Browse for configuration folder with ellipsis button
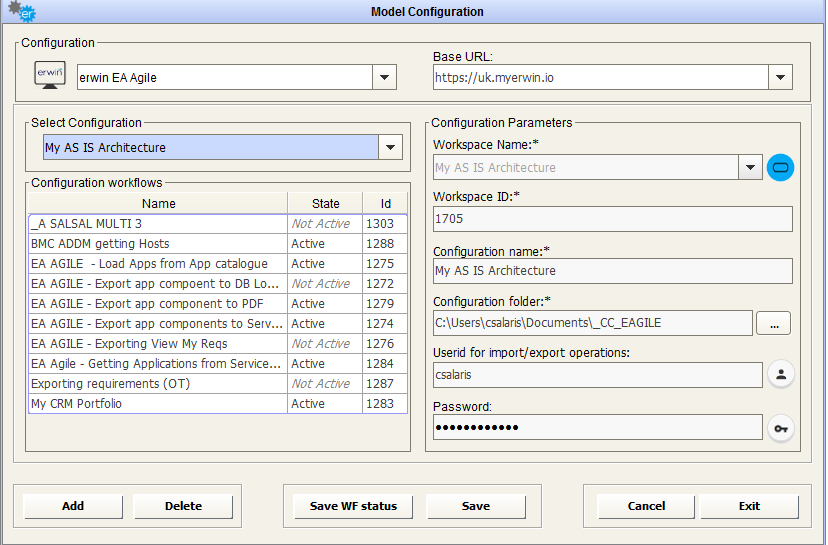The height and width of the screenshot is (545, 828). click(x=773, y=323)
